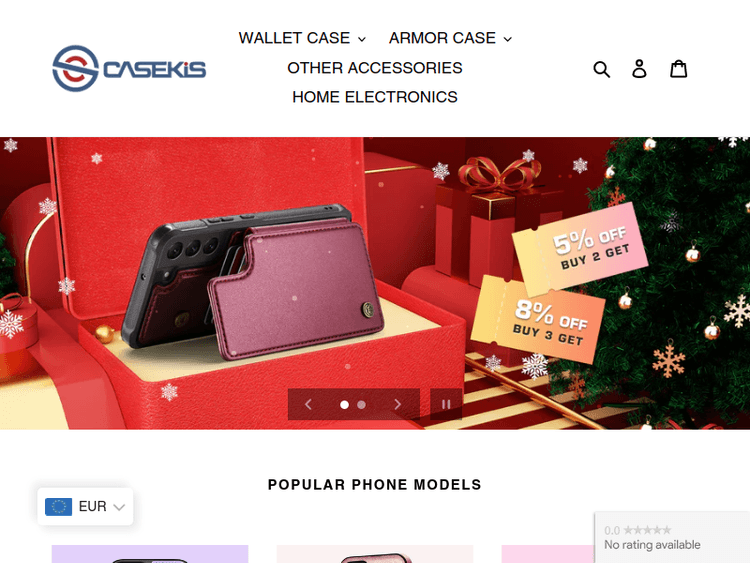Pause the slideshow
Viewport: 750px width, 563px height.
tap(446, 404)
